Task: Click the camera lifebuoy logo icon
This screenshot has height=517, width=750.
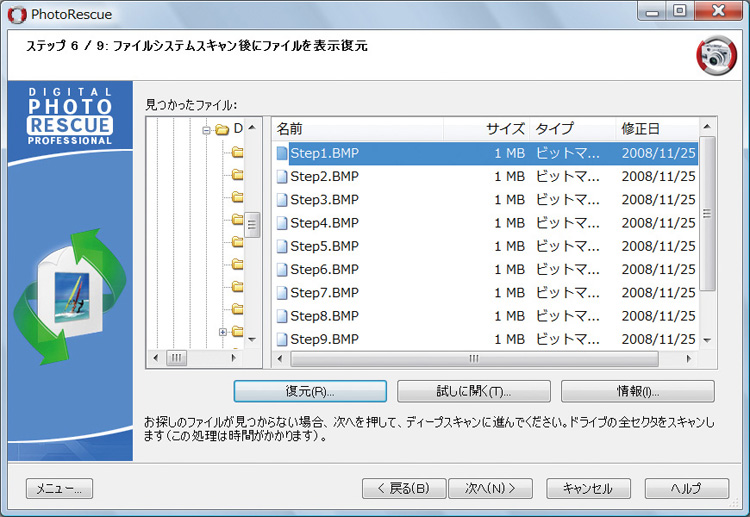Action: click(x=716, y=56)
